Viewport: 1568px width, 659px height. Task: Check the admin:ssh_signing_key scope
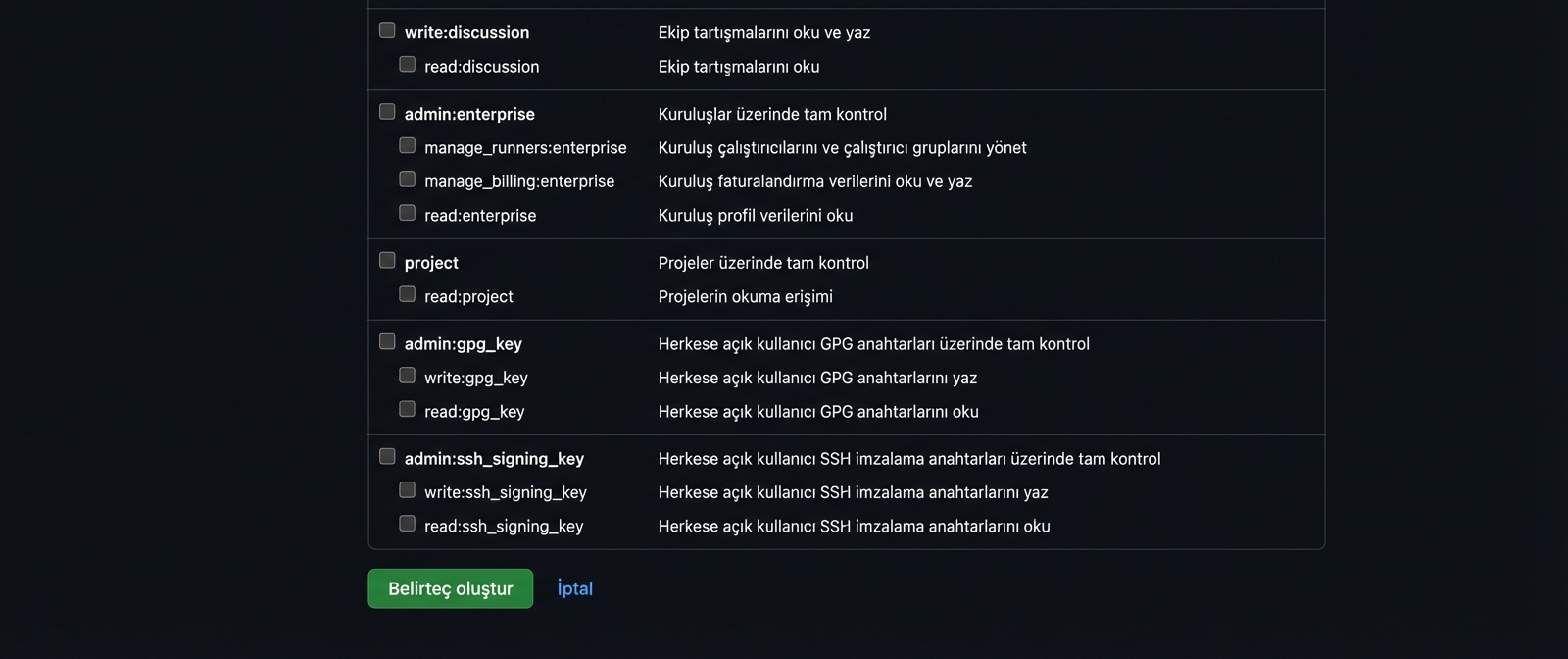[x=387, y=455]
